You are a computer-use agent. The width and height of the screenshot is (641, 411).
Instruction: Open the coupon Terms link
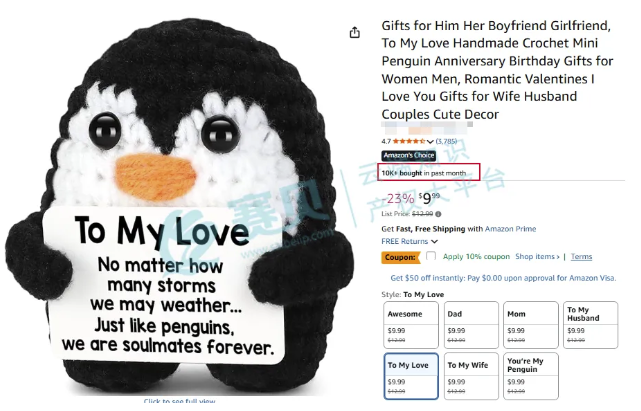click(581, 256)
